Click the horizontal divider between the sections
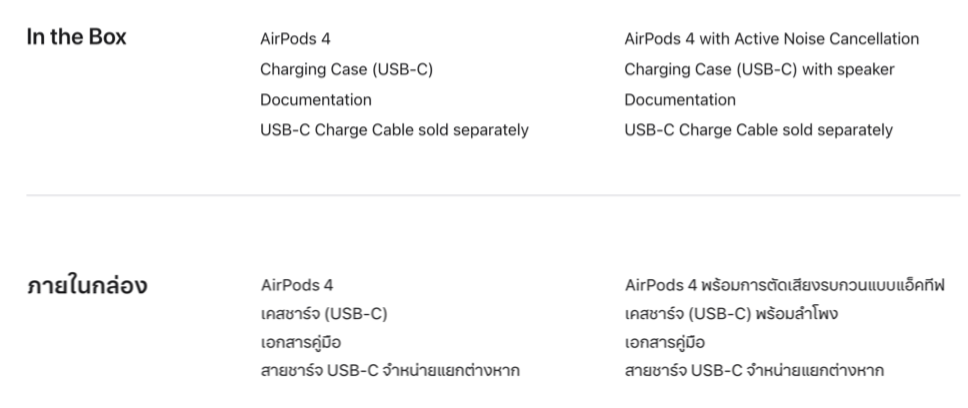968x408 pixels. 484,195
